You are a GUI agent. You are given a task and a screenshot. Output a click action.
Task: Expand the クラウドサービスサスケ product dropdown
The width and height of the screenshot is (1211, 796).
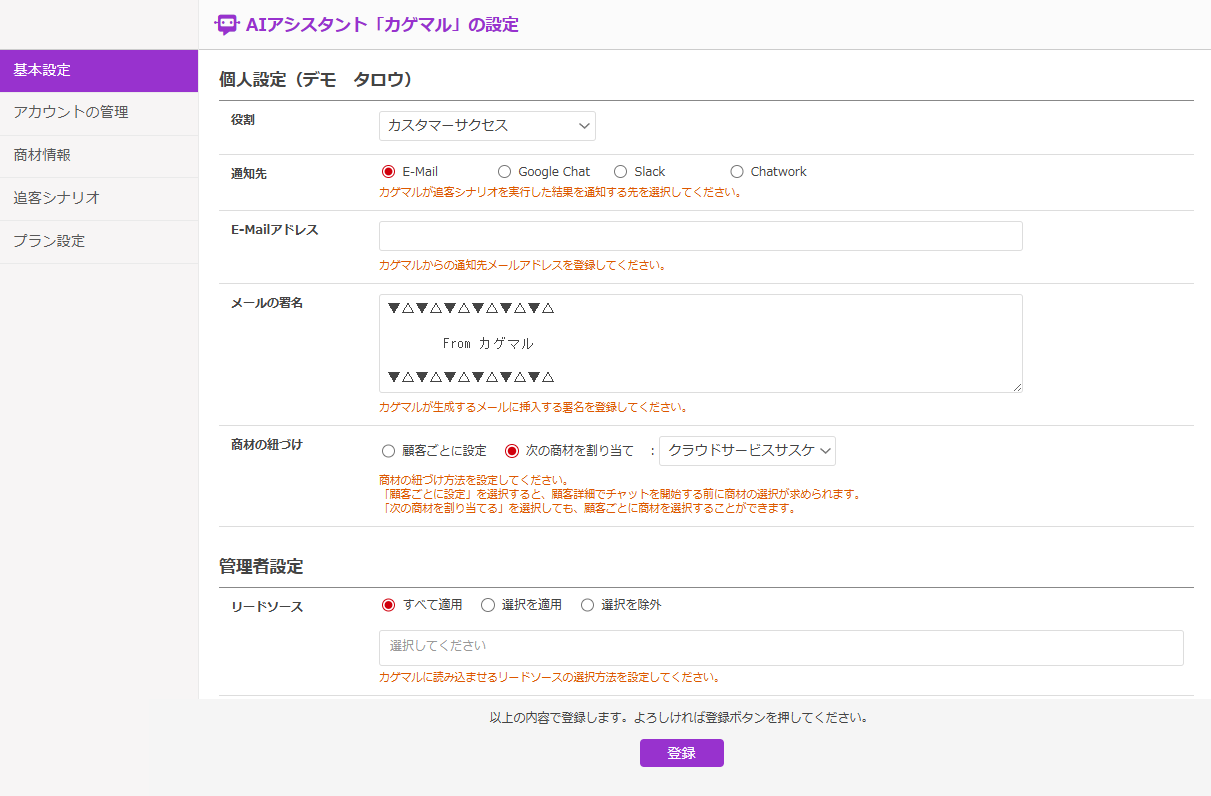(x=747, y=451)
